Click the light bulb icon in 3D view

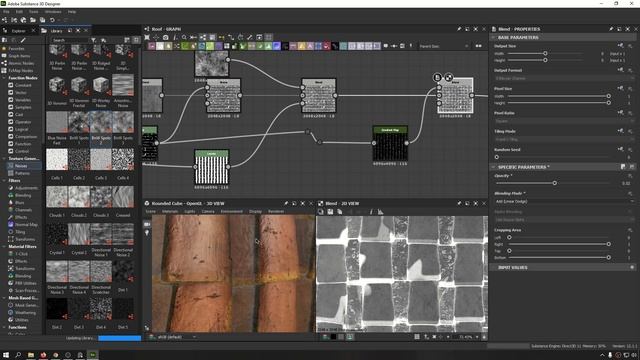tap(147, 233)
